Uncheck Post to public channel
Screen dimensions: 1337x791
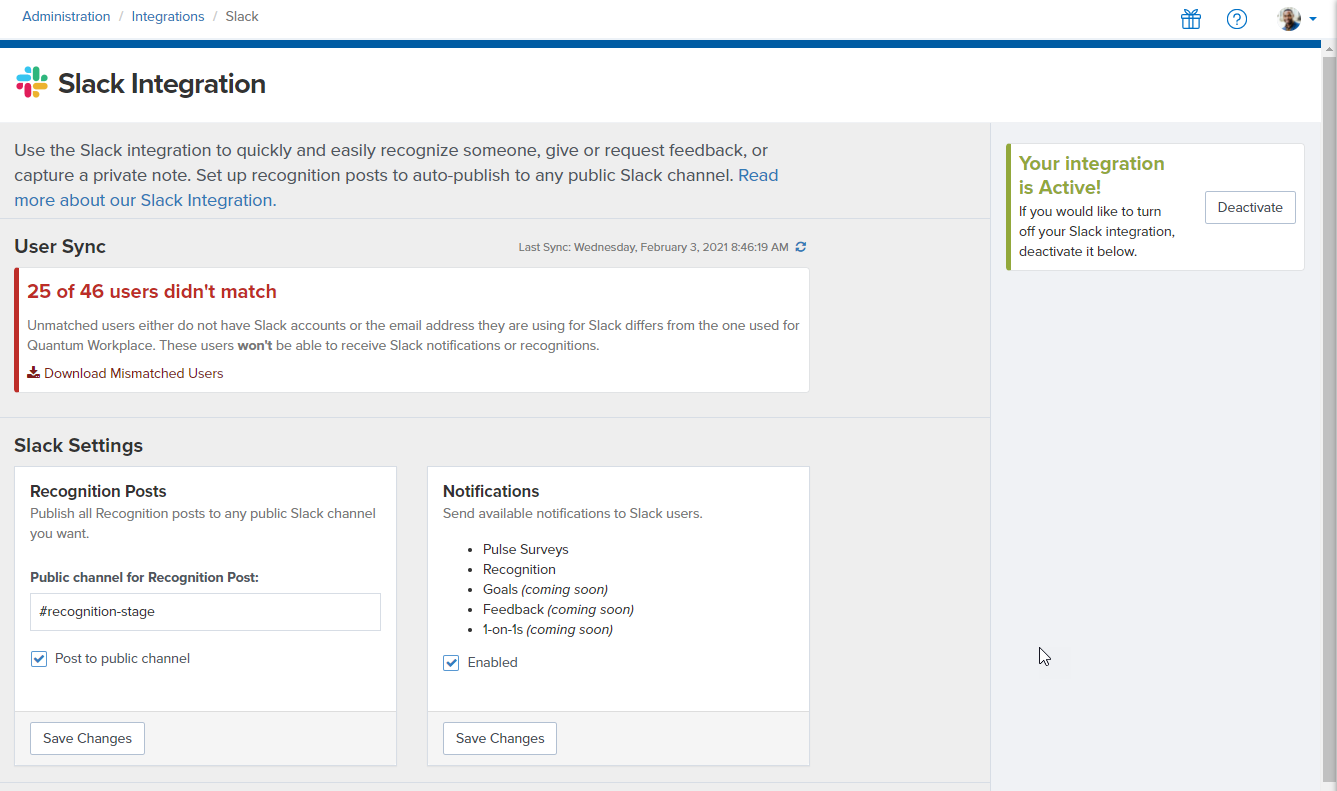(39, 659)
